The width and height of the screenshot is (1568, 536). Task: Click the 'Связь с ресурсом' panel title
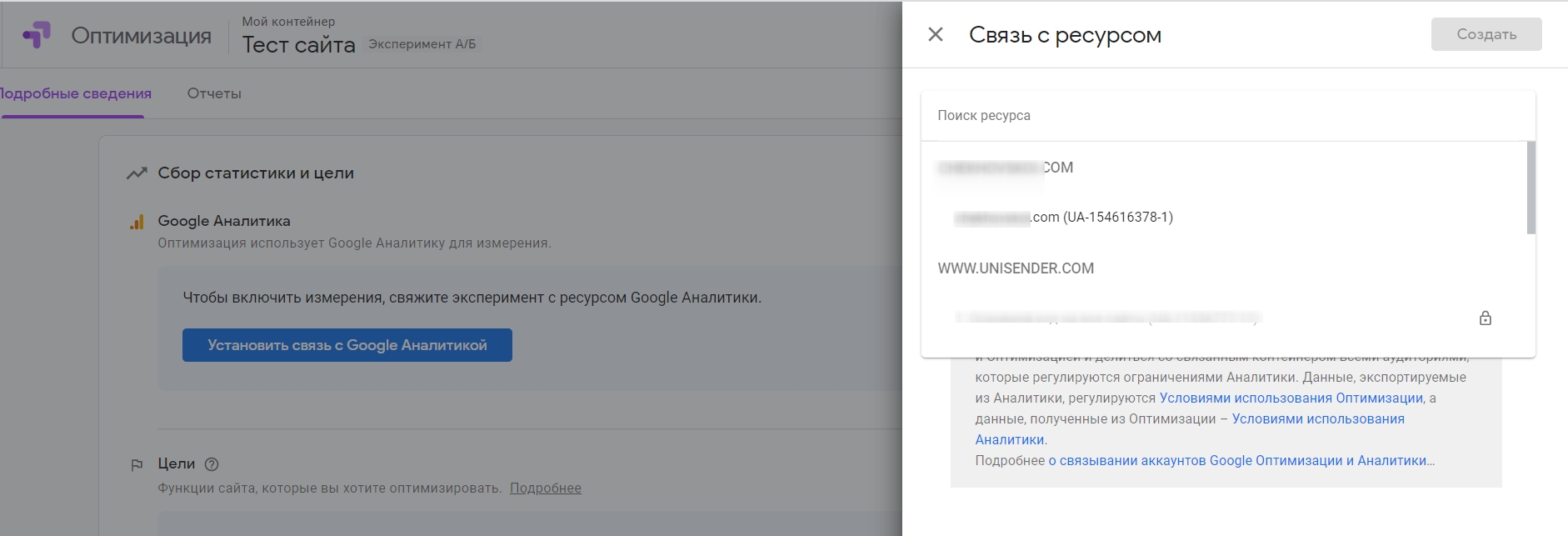point(1065,35)
